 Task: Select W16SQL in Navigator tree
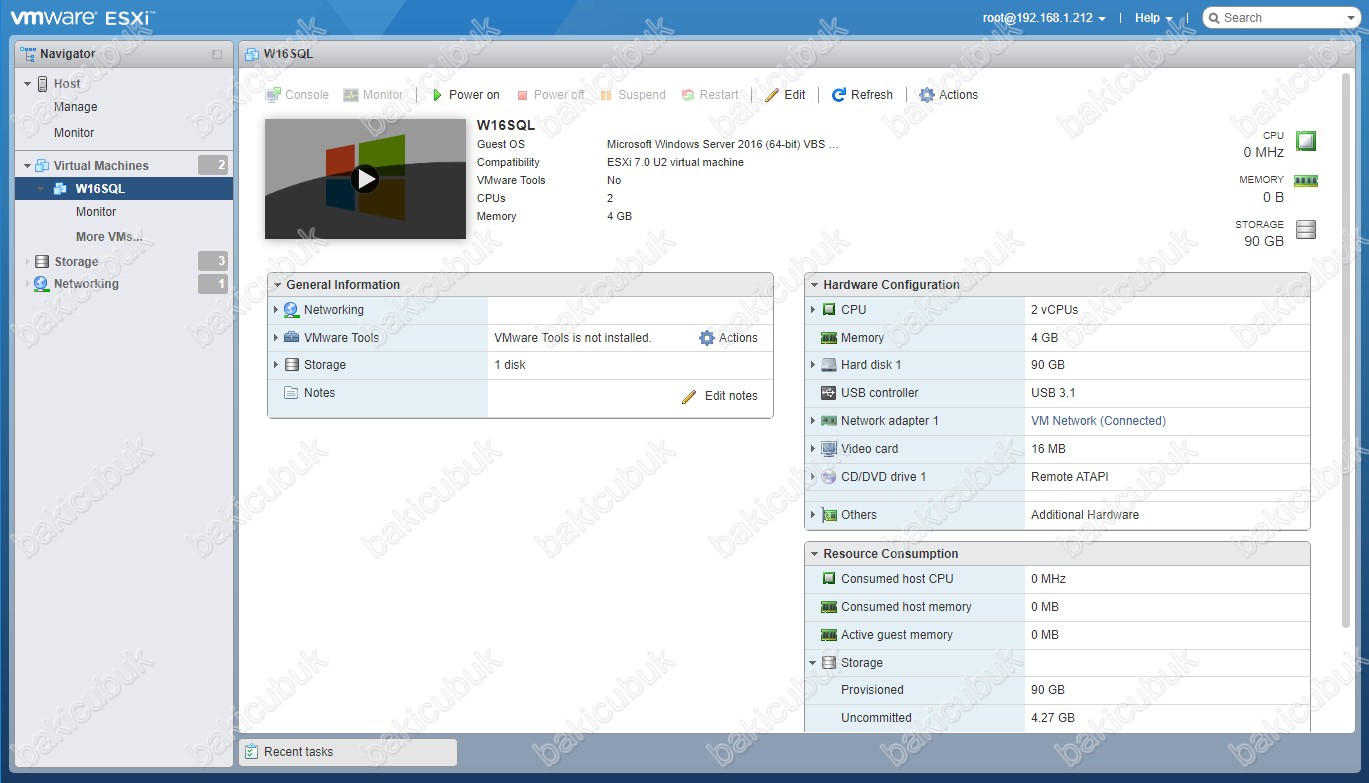click(100, 189)
